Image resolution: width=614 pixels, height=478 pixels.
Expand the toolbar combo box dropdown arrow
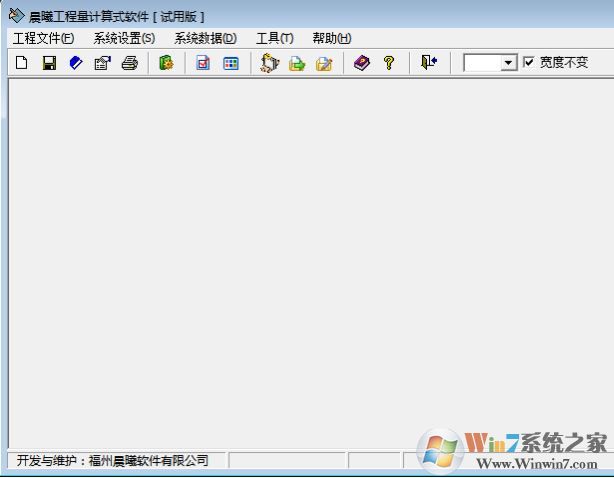pyautogui.click(x=508, y=63)
